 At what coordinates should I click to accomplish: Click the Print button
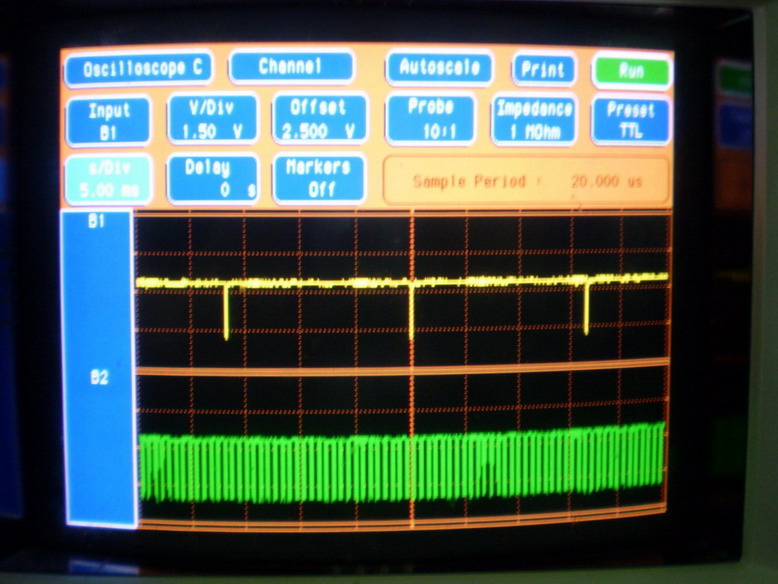coord(544,70)
